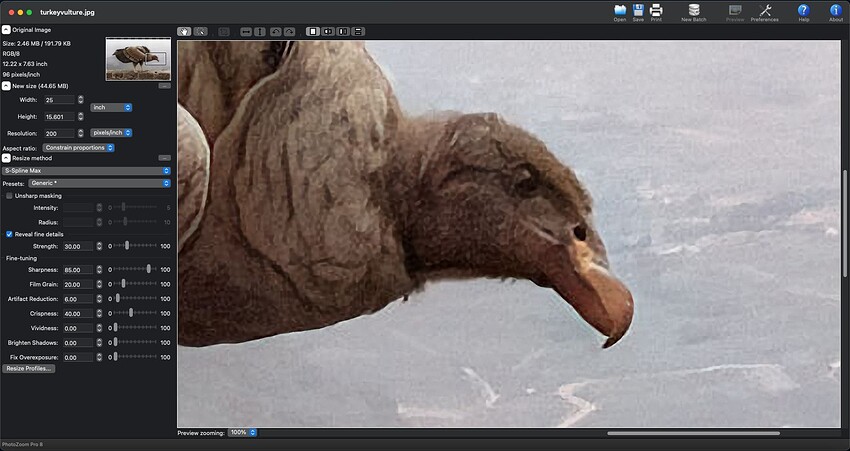Click the Artifact Reduction slider

(x=136, y=299)
